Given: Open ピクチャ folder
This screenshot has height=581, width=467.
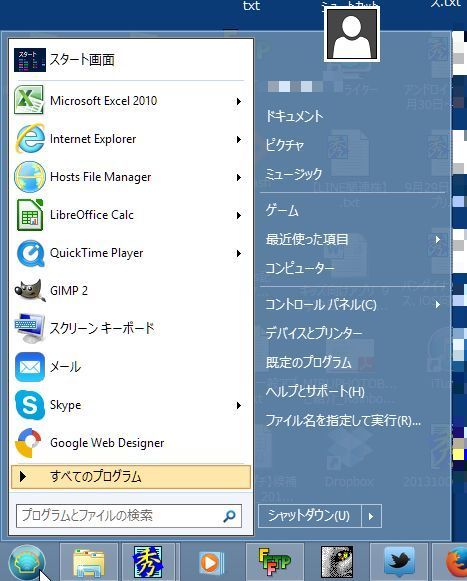Looking at the screenshot, I should pos(285,145).
